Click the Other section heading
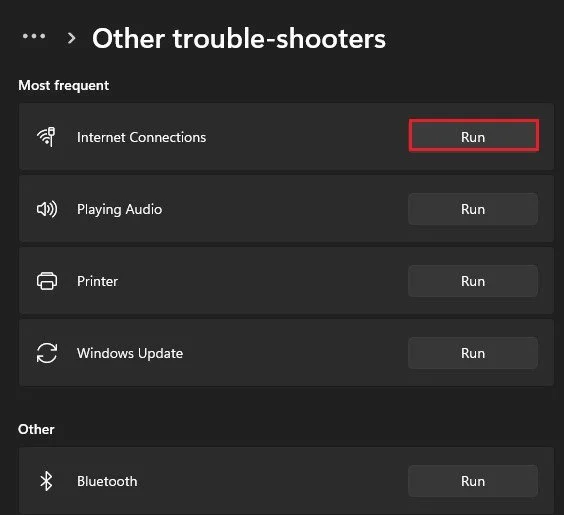This screenshot has height=515, width=564. (36, 429)
